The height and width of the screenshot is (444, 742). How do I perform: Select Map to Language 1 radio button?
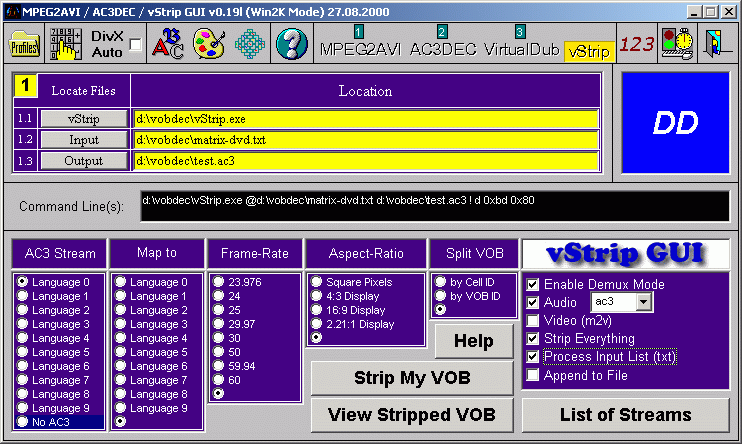[120, 296]
